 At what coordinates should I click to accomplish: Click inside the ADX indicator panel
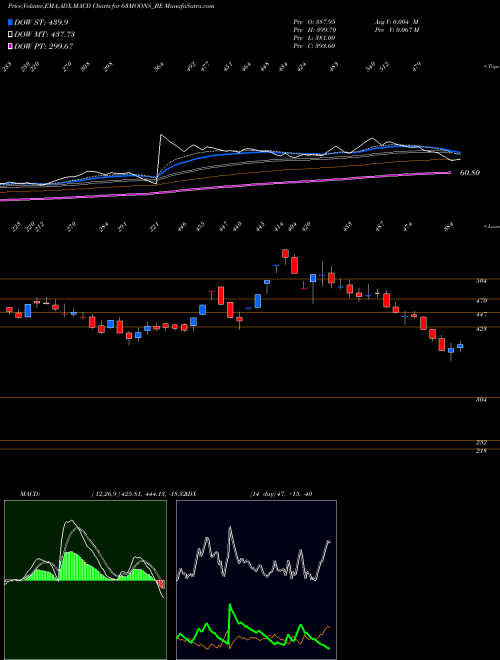256,580
